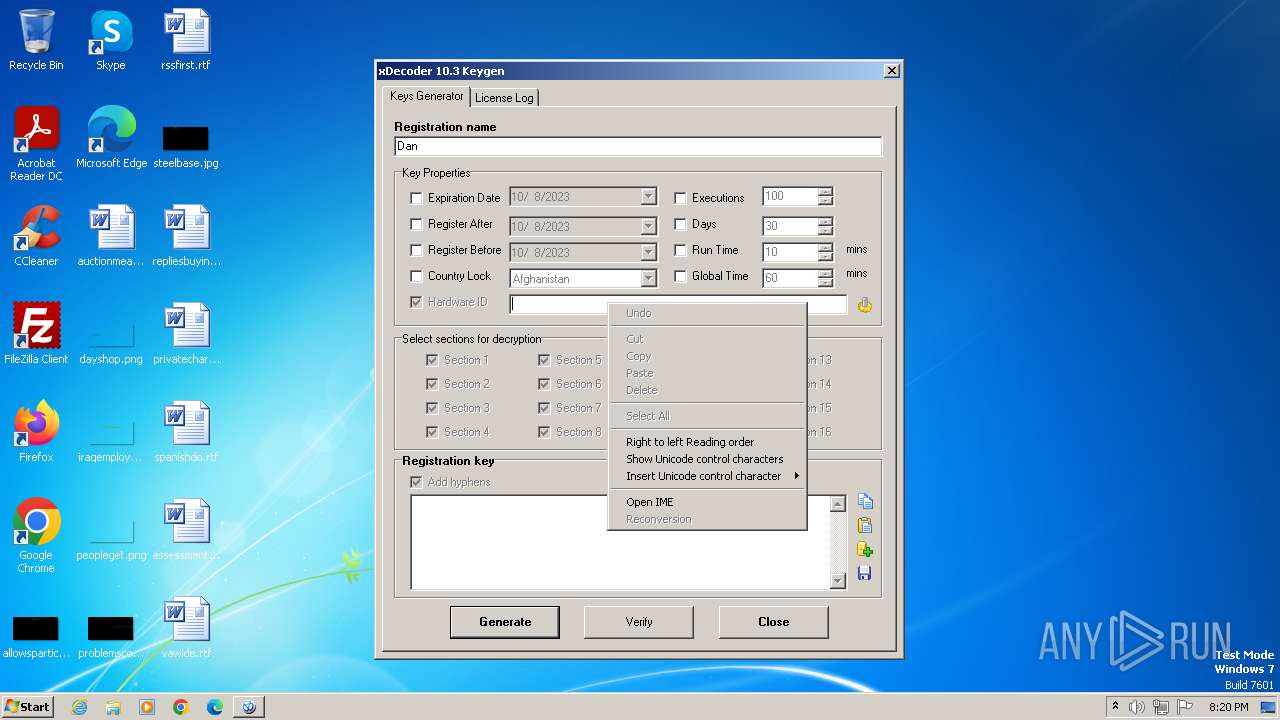
Task: Open rssfirst.rtf document icon
Action: tap(186, 41)
